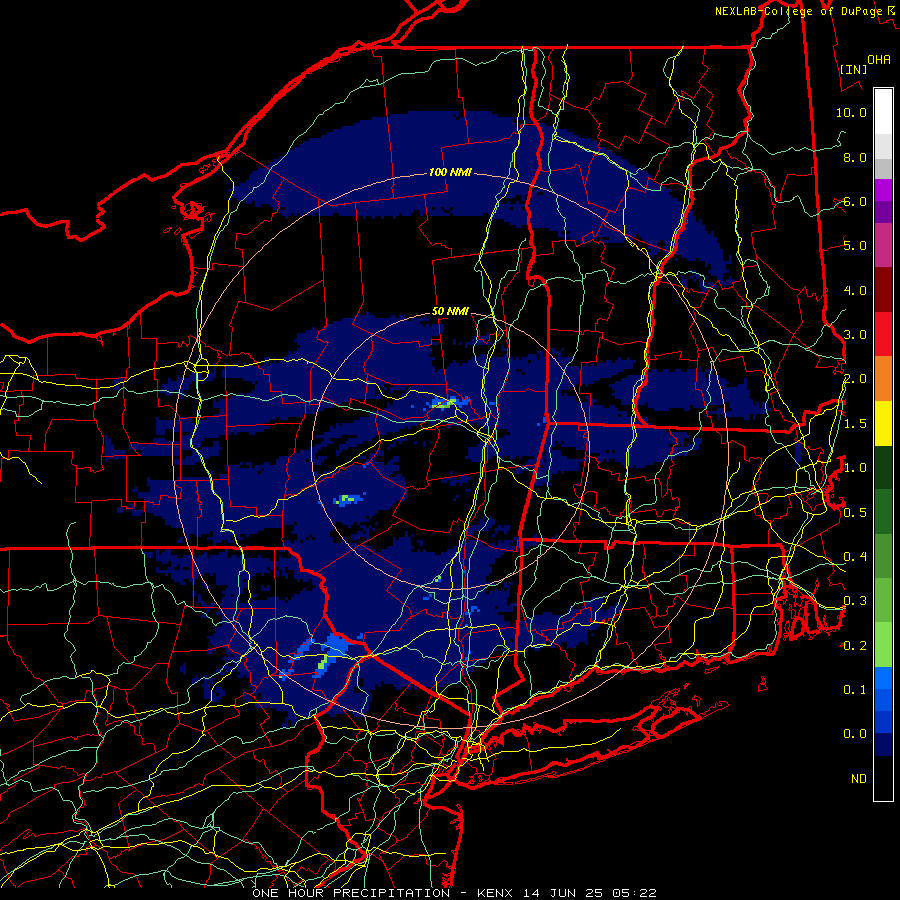Screen dimensions: 900x900
Task: Click the 0.0 legend value
Action: (855, 734)
